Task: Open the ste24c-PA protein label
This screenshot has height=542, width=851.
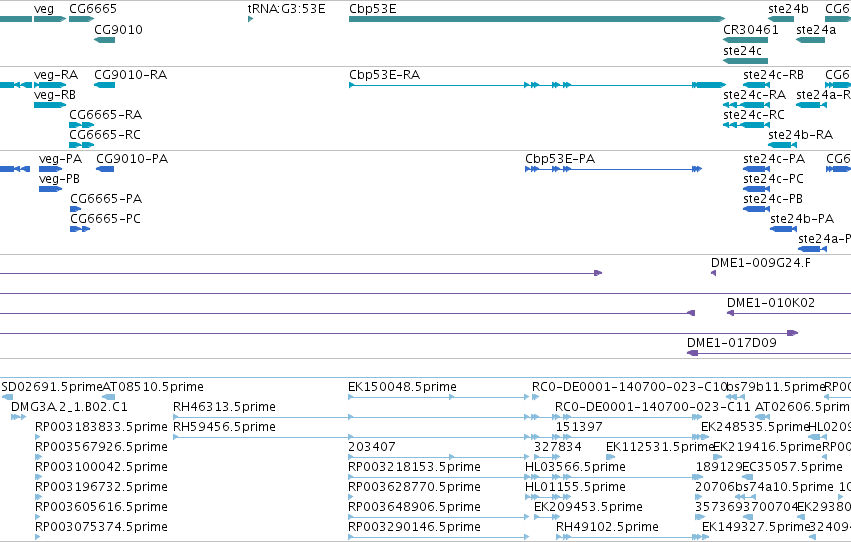Action: pyautogui.click(x=774, y=159)
